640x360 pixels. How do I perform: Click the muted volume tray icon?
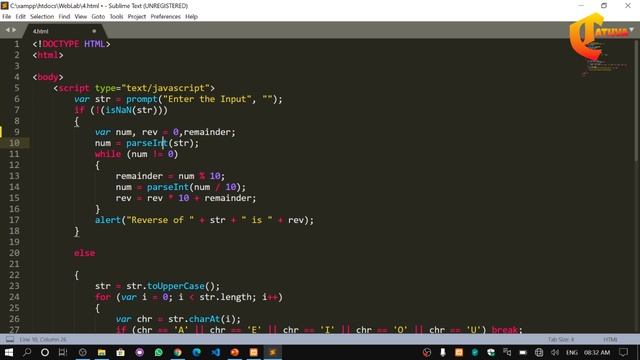(555, 352)
